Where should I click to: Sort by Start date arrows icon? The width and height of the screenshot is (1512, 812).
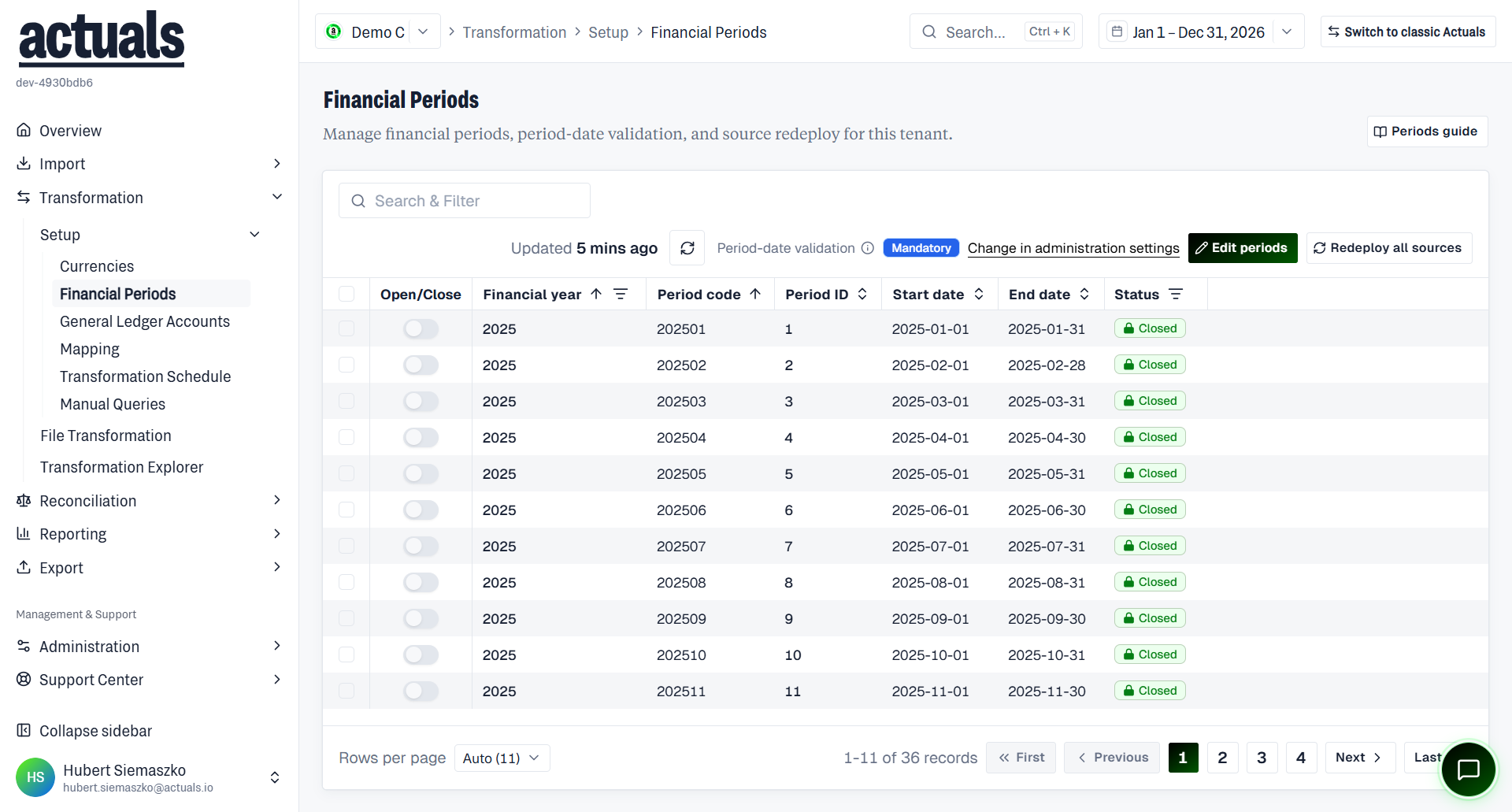tap(979, 294)
